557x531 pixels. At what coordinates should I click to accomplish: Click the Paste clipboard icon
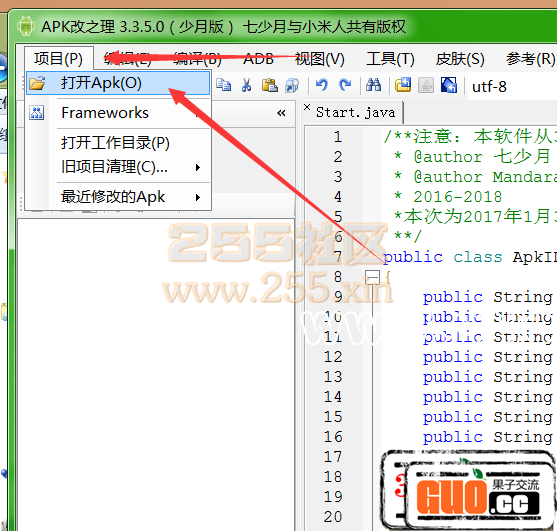pyautogui.click(x=270, y=85)
